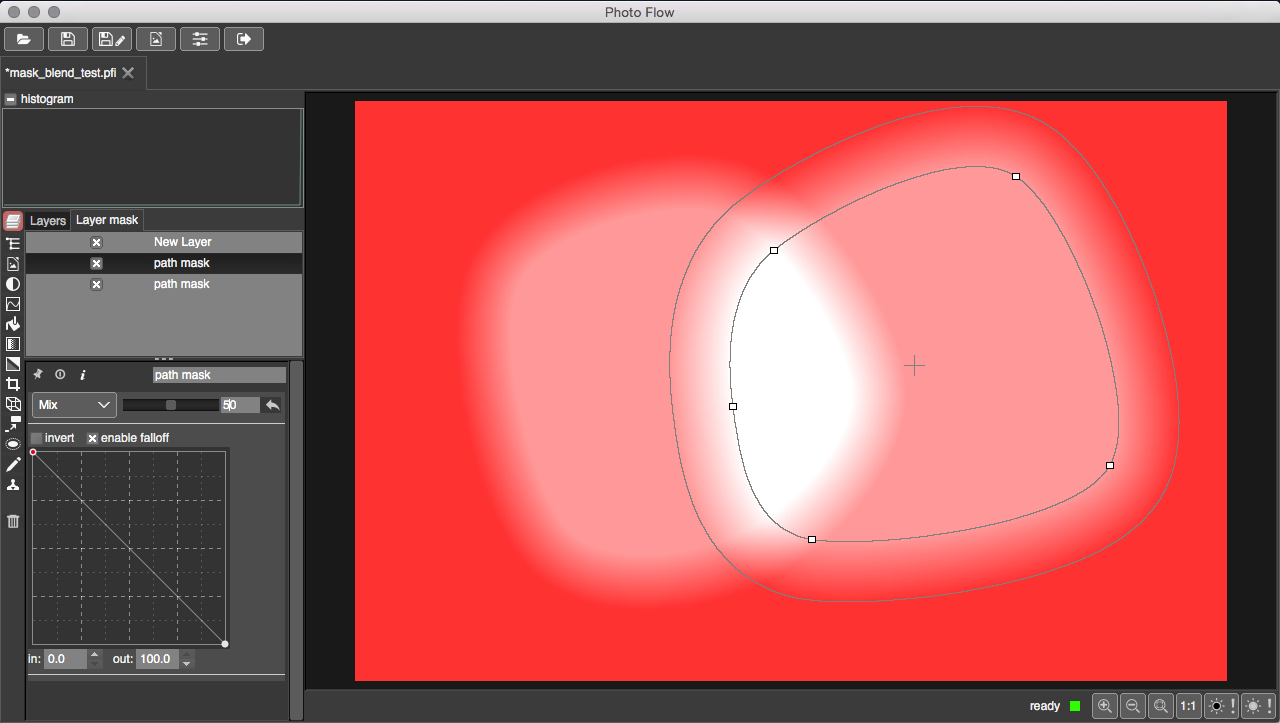
Task: Click the 'out' value input field
Action: [157, 659]
